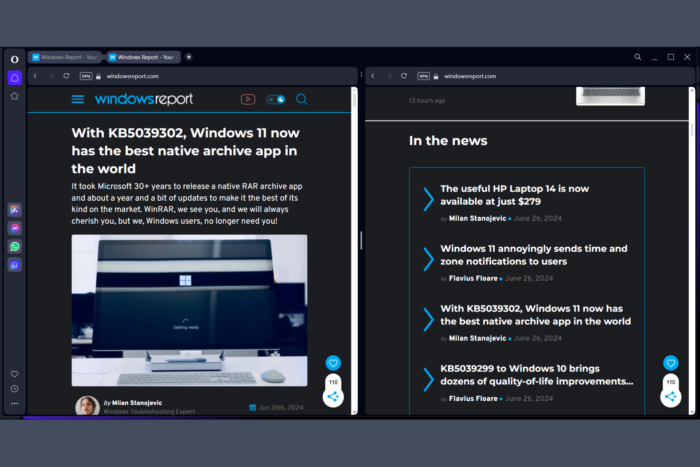Open sidebar three-dots settings
The height and width of the screenshot is (467, 700).
coord(15,403)
